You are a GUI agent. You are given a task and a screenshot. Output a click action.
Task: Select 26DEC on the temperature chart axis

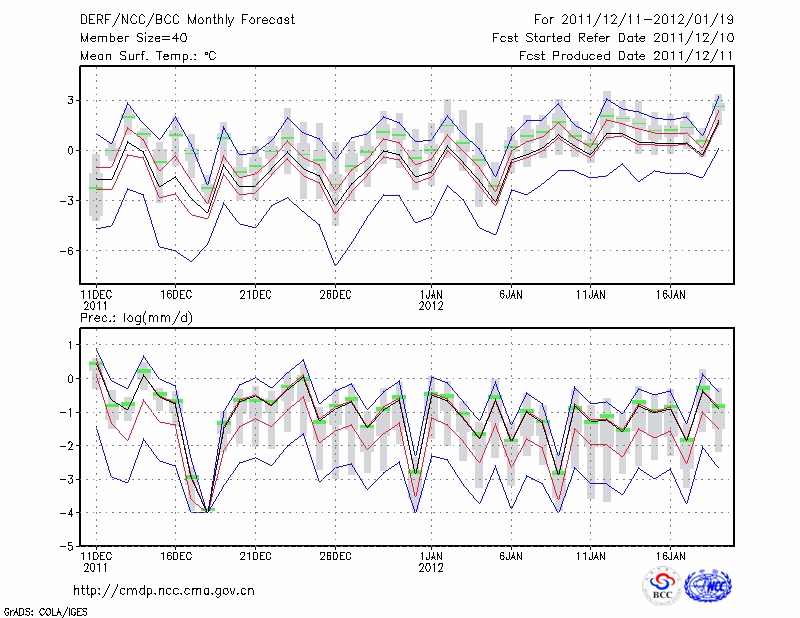335,294
